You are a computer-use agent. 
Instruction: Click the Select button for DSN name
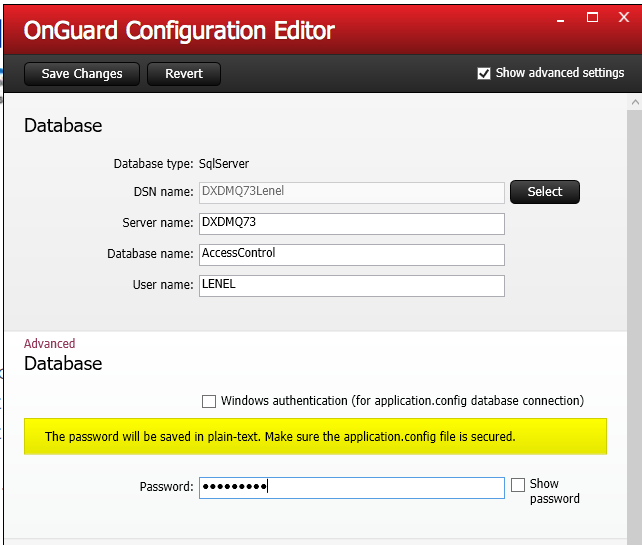point(545,192)
